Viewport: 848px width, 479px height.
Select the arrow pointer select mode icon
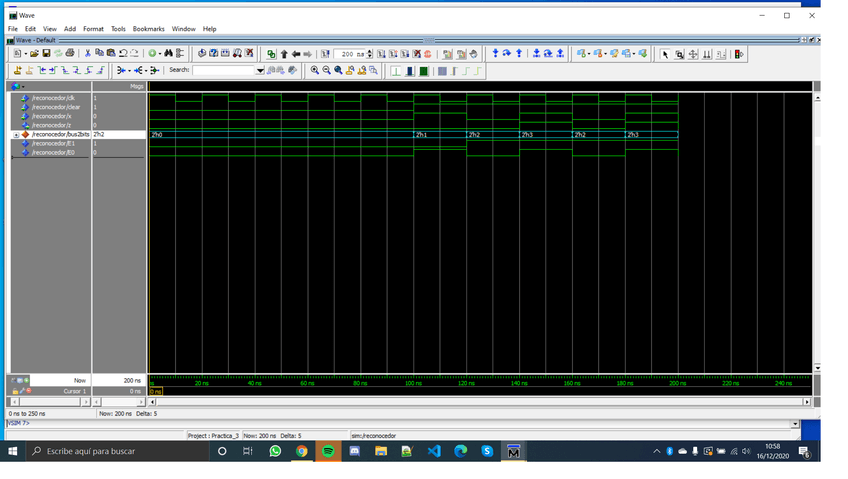665,54
